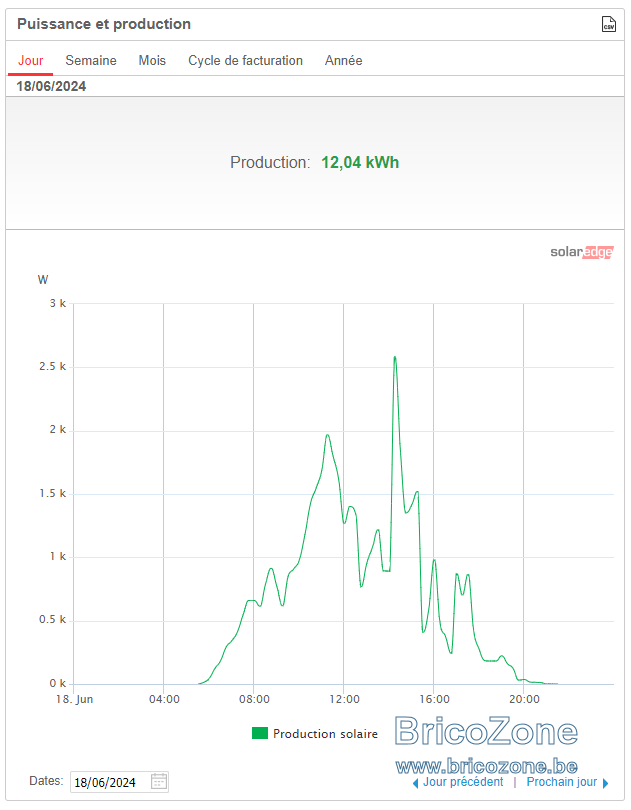This screenshot has height=810, width=631.
Task: Click the 0 k axis label
Action: coord(58,683)
